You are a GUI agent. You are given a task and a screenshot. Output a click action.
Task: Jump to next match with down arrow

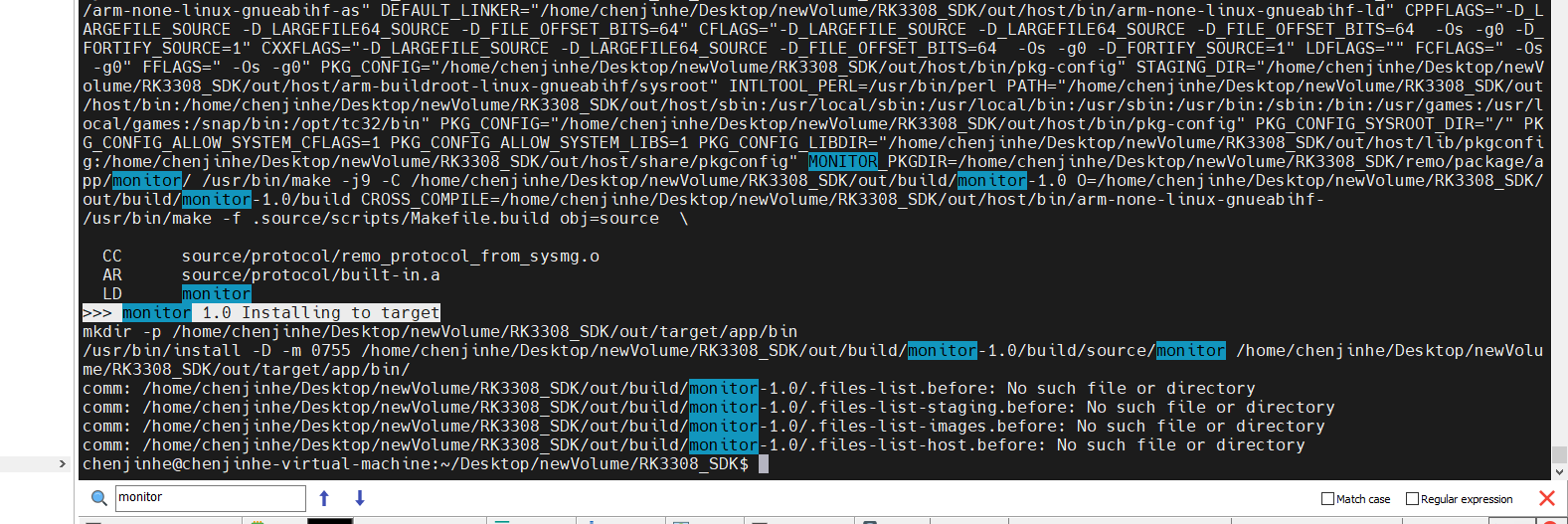pyautogui.click(x=360, y=498)
